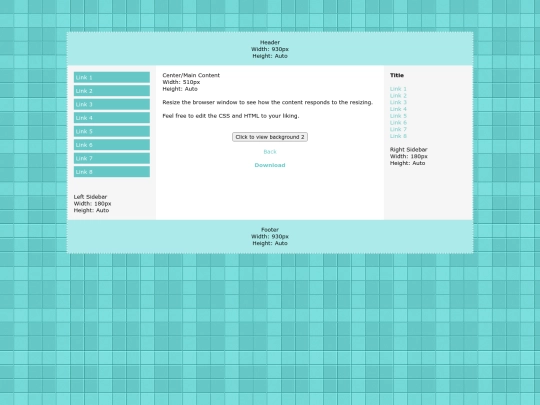Open Link 1 in left sidebar
Image resolution: width=540 pixels, height=405 pixels.
coord(112,77)
